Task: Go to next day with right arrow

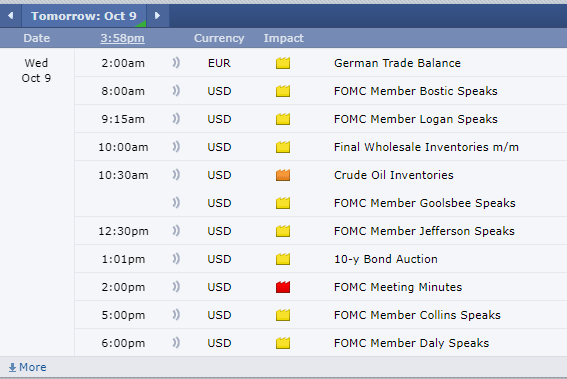Action: [157, 16]
